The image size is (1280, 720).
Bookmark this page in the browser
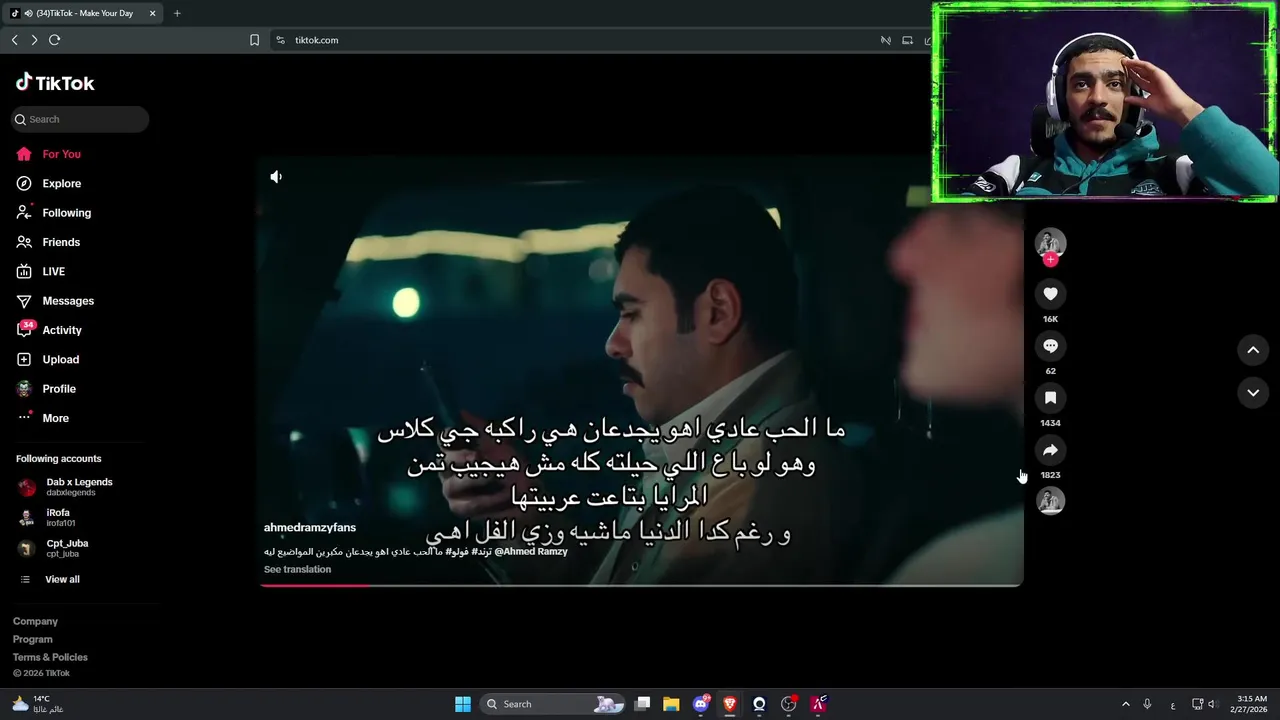[254, 40]
